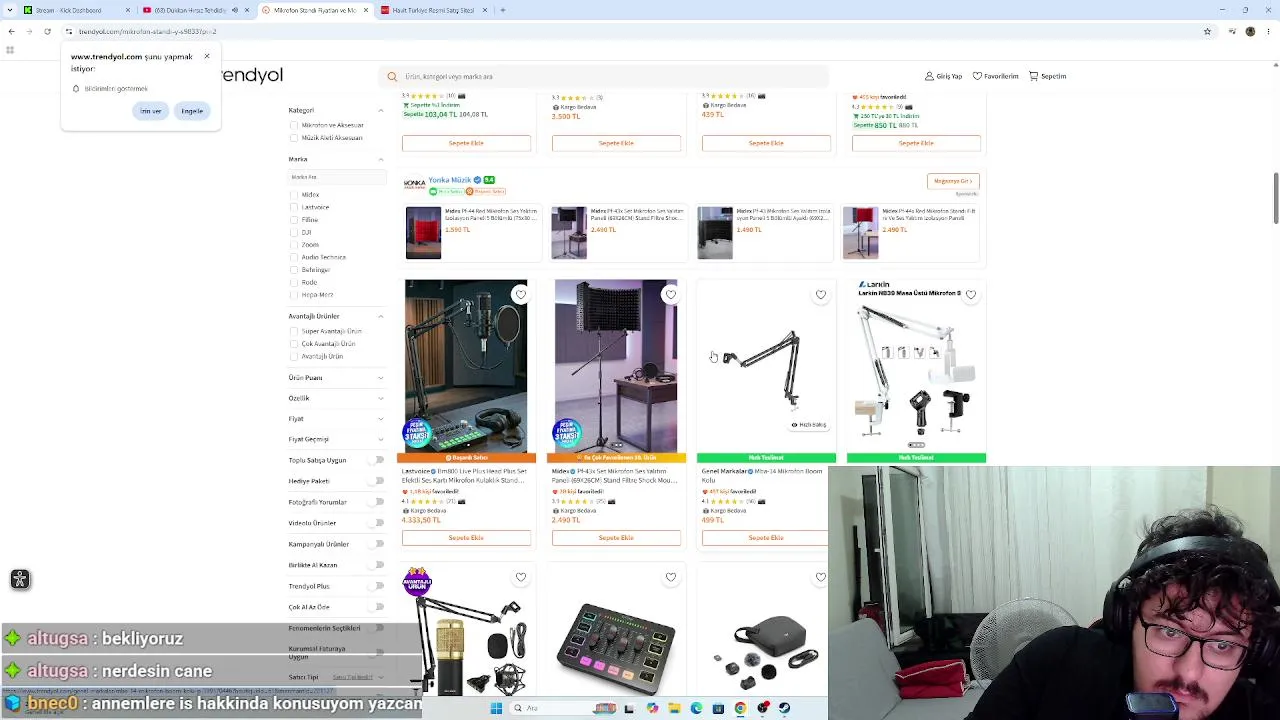The width and height of the screenshot is (1280, 720).
Task: Expand the Özellik filter section
Action: pyautogui.click(x=380, y=398)
